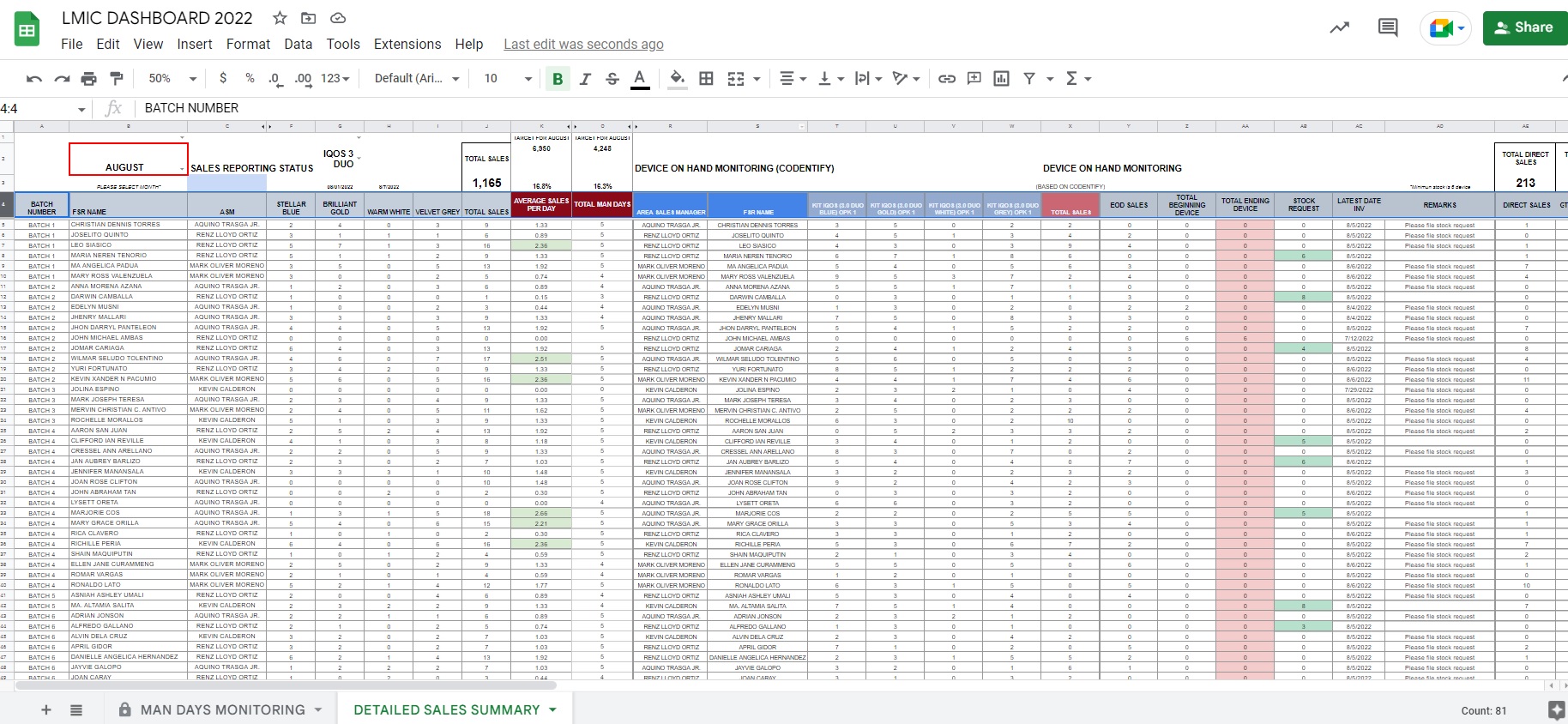This screenshot has height=724, width=1568.
Task: Open filter views dropdown arrow
Action: click(1050, 79)
